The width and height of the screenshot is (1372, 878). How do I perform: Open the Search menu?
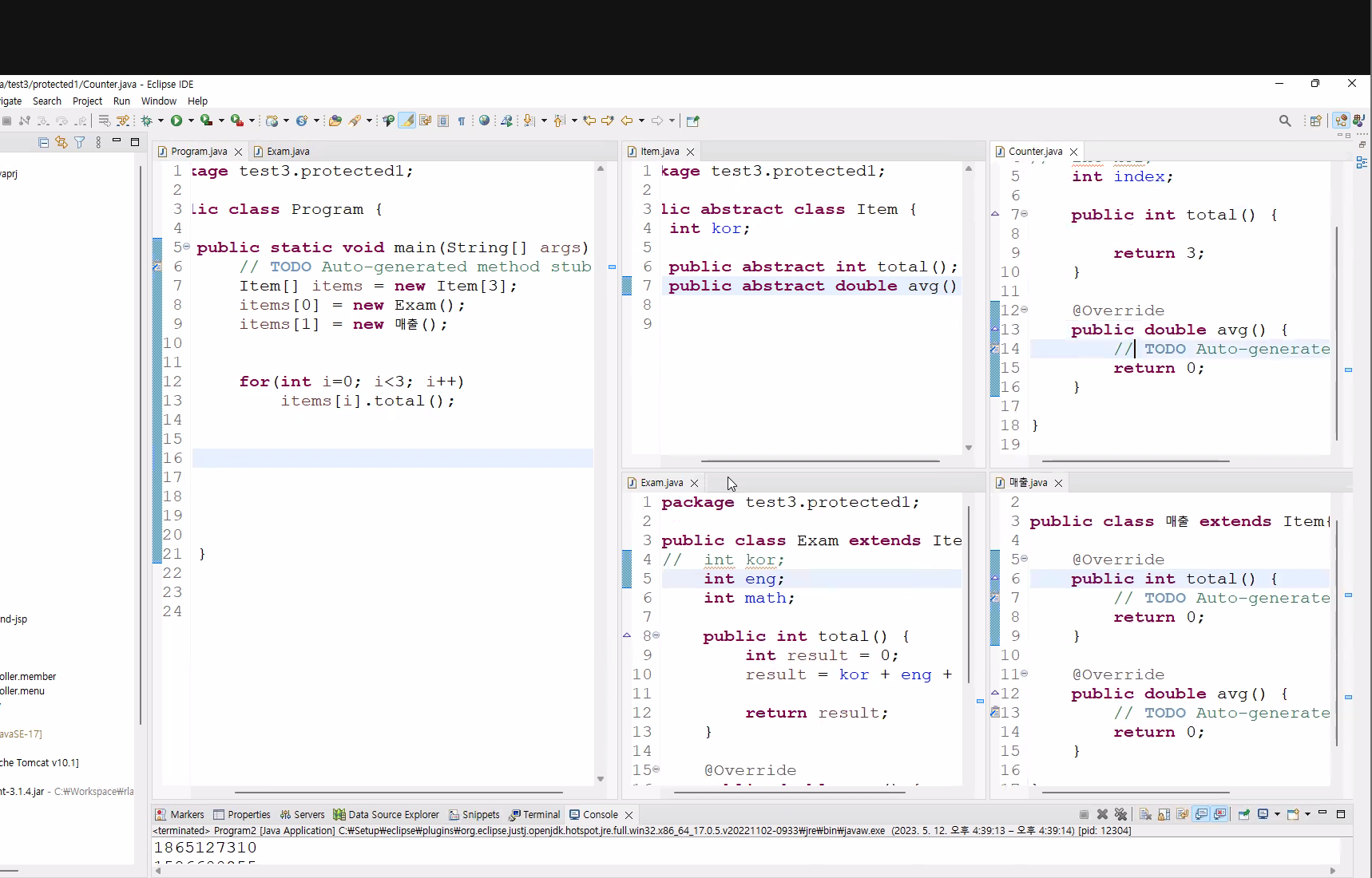(47, 101)
